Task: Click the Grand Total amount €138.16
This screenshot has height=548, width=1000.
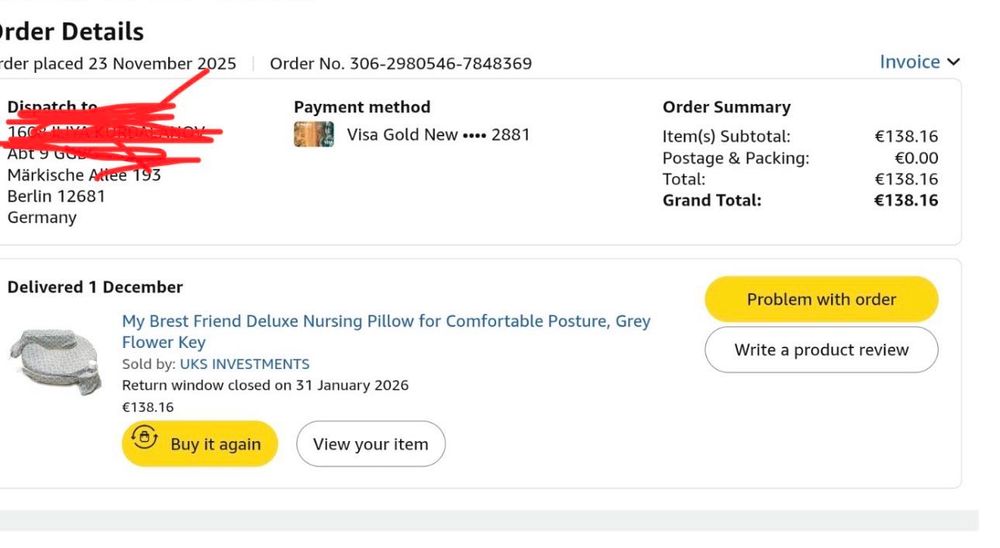Action: (906, 200)
